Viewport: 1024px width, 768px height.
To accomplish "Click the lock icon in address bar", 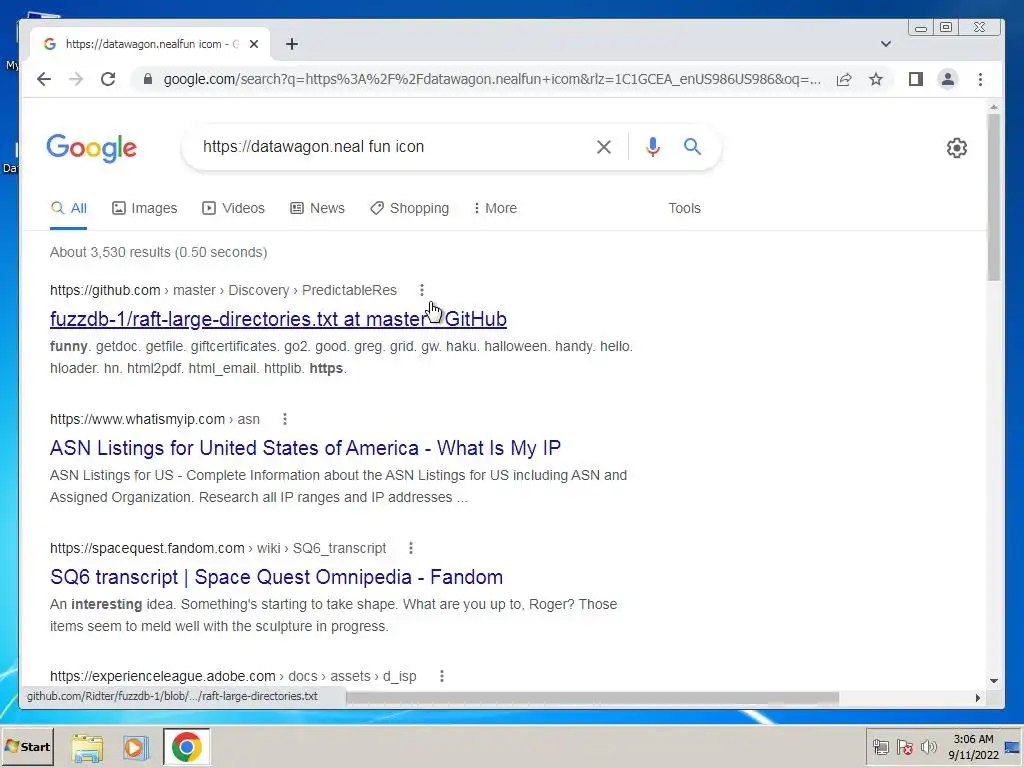I will pyautogui.click(x=148, y=79).
